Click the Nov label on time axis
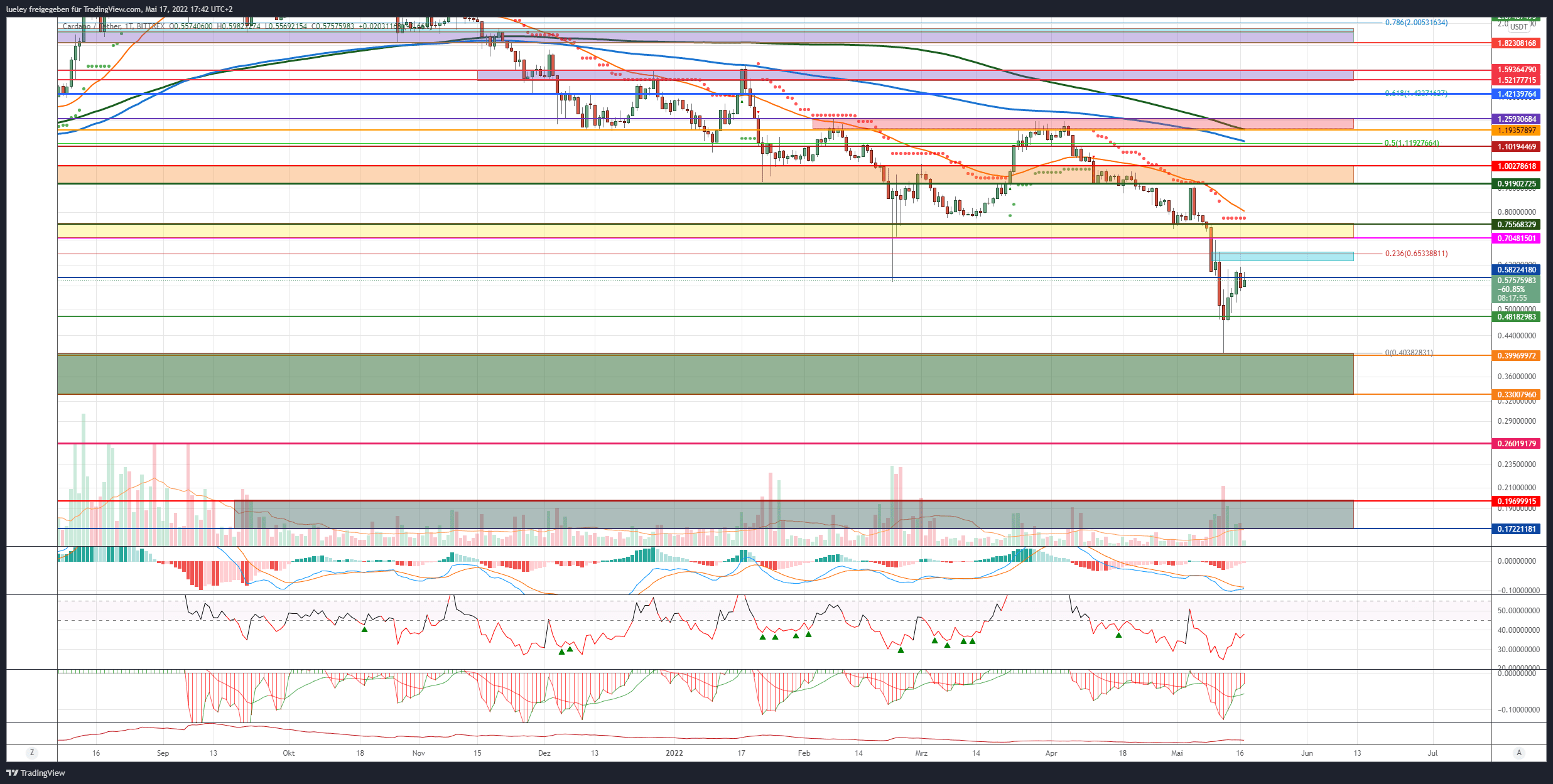 point(418,753)
